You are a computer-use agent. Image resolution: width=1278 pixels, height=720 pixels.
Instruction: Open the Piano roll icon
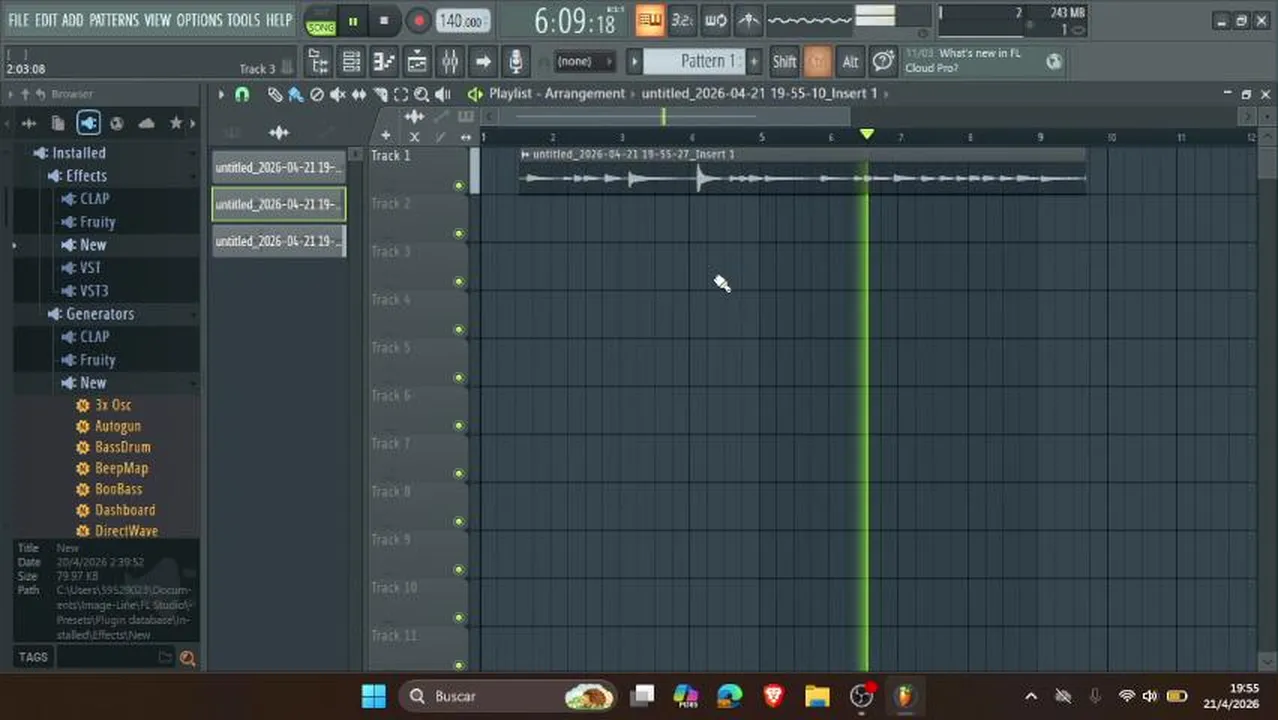click(x=384, y=62)
